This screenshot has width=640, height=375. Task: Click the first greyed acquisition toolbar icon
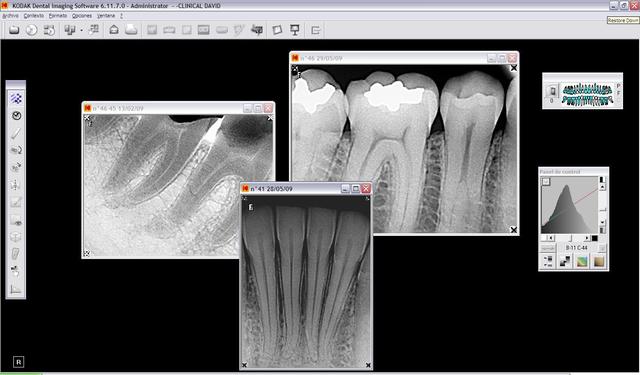tap(152, 30)
